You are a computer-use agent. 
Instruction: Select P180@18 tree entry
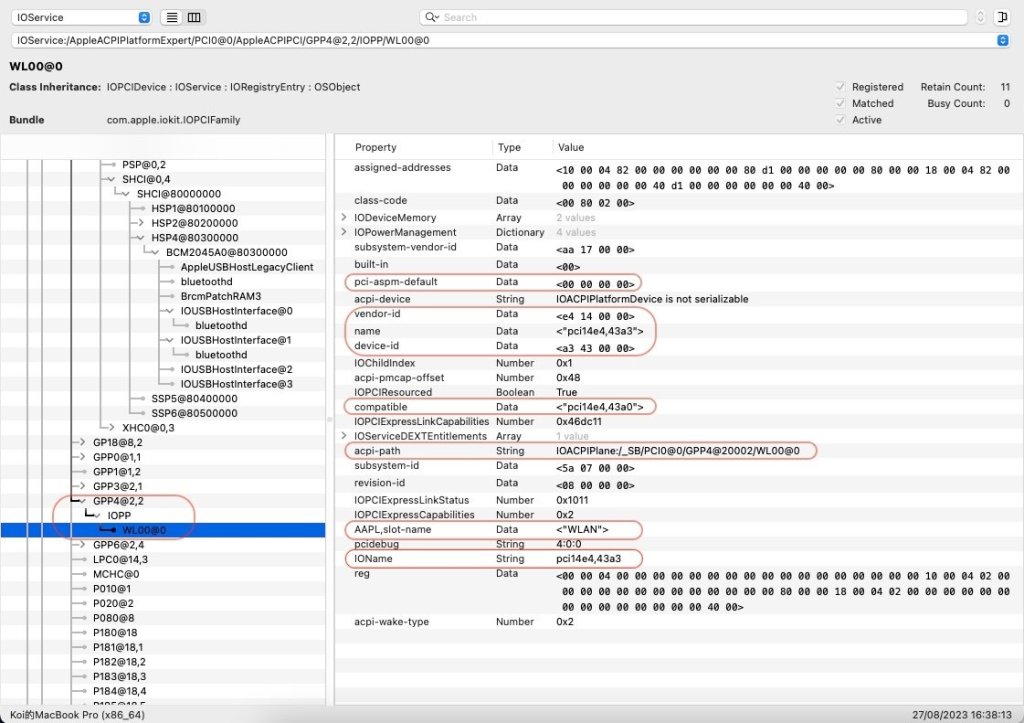click(x=115, y=632)
